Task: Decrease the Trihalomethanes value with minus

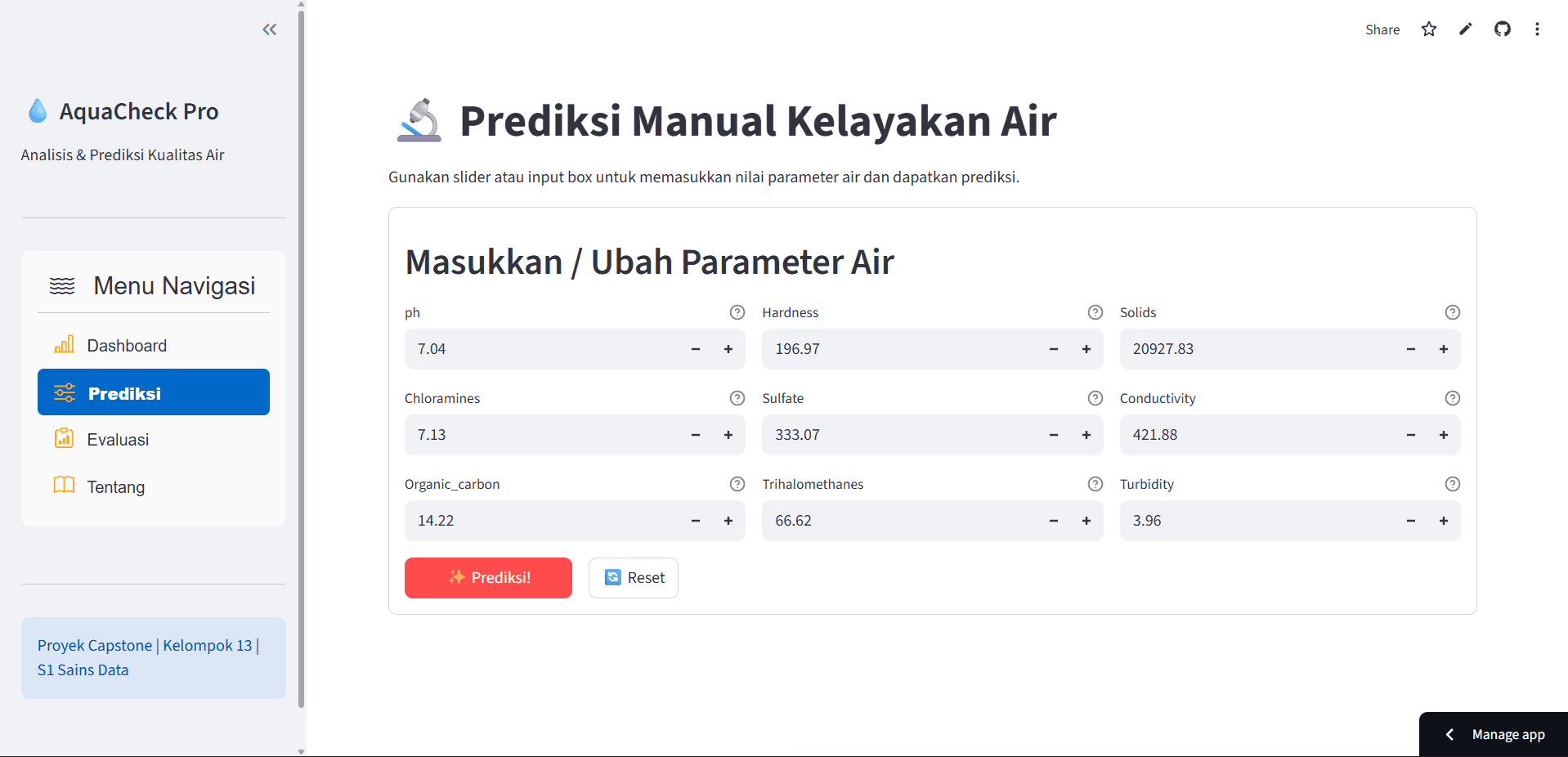Action: pyautogui.click(x=1054, y=521)
